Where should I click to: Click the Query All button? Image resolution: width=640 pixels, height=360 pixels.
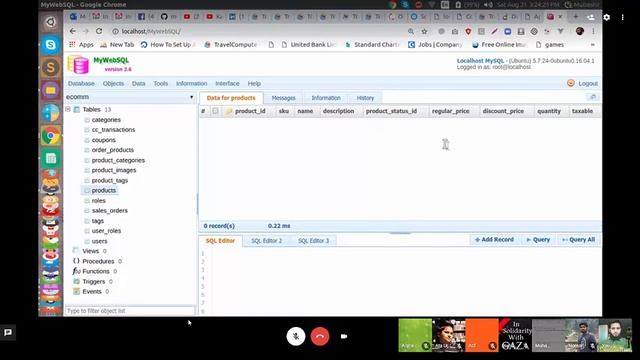[x=578, y=240]
